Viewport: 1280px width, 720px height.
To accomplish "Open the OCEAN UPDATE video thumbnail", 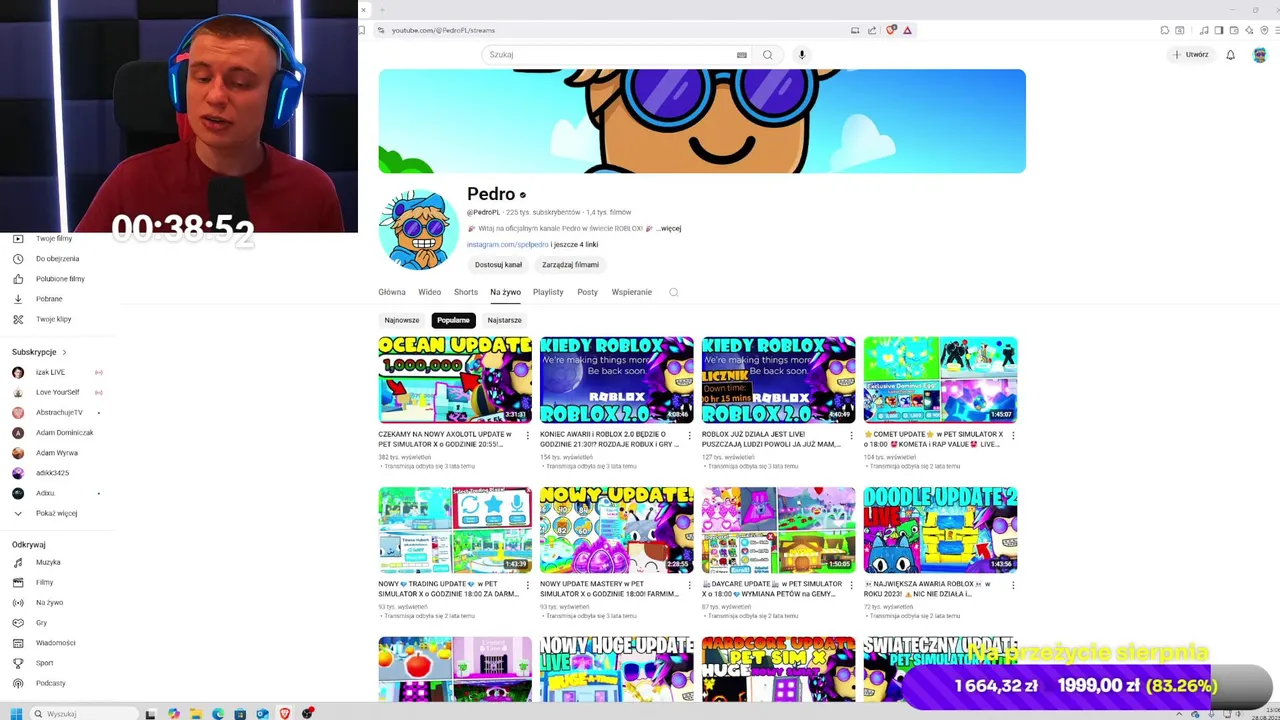I will pos(455,380).
